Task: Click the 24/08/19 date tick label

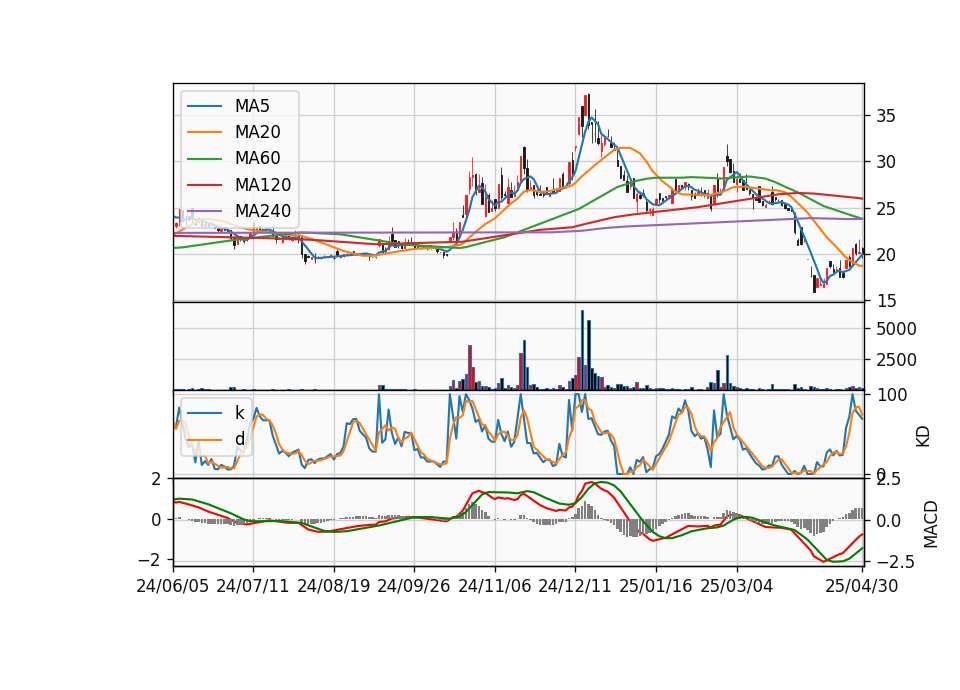Action: coord(334,586)
